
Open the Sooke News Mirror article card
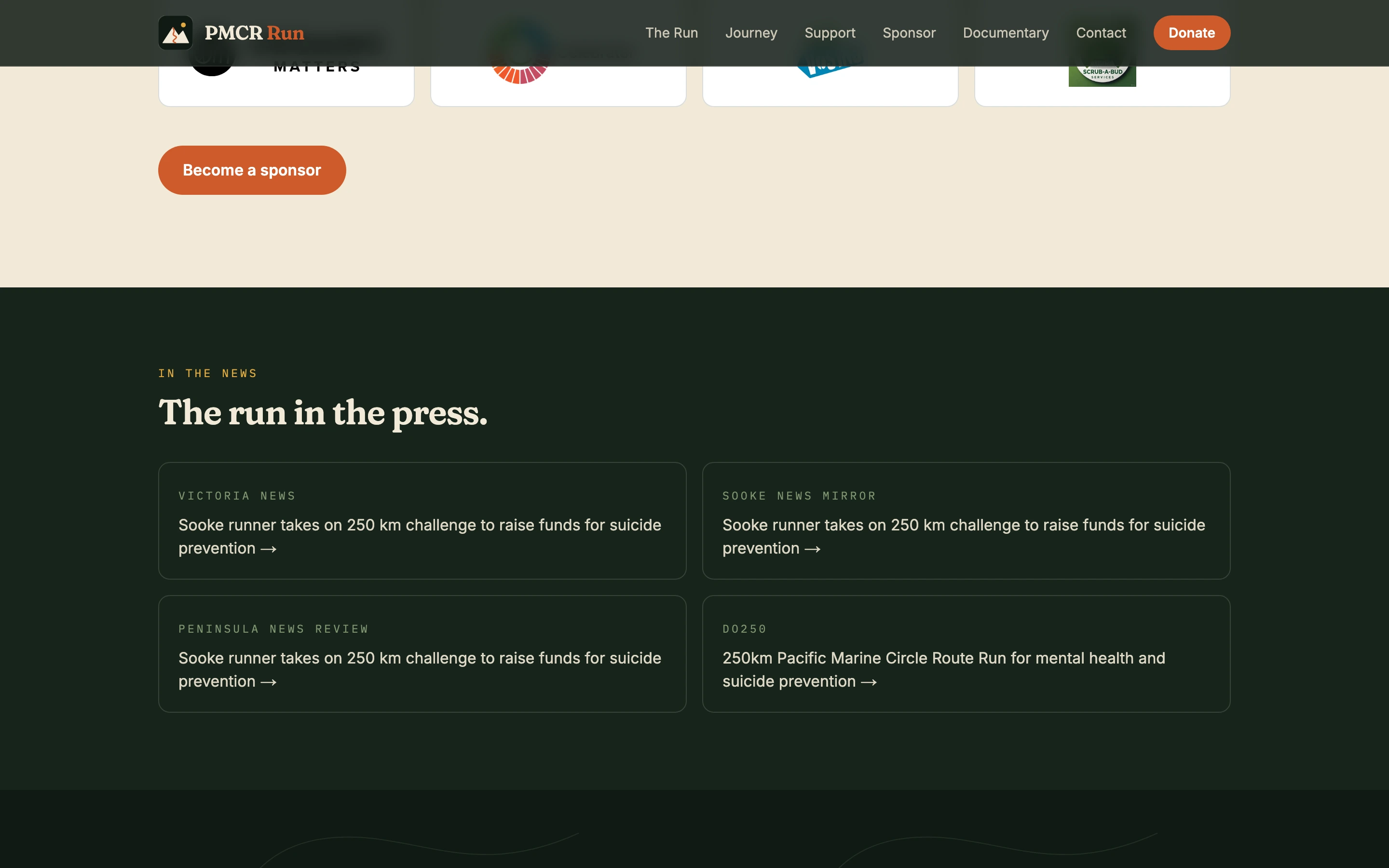(x=966, y=521)
